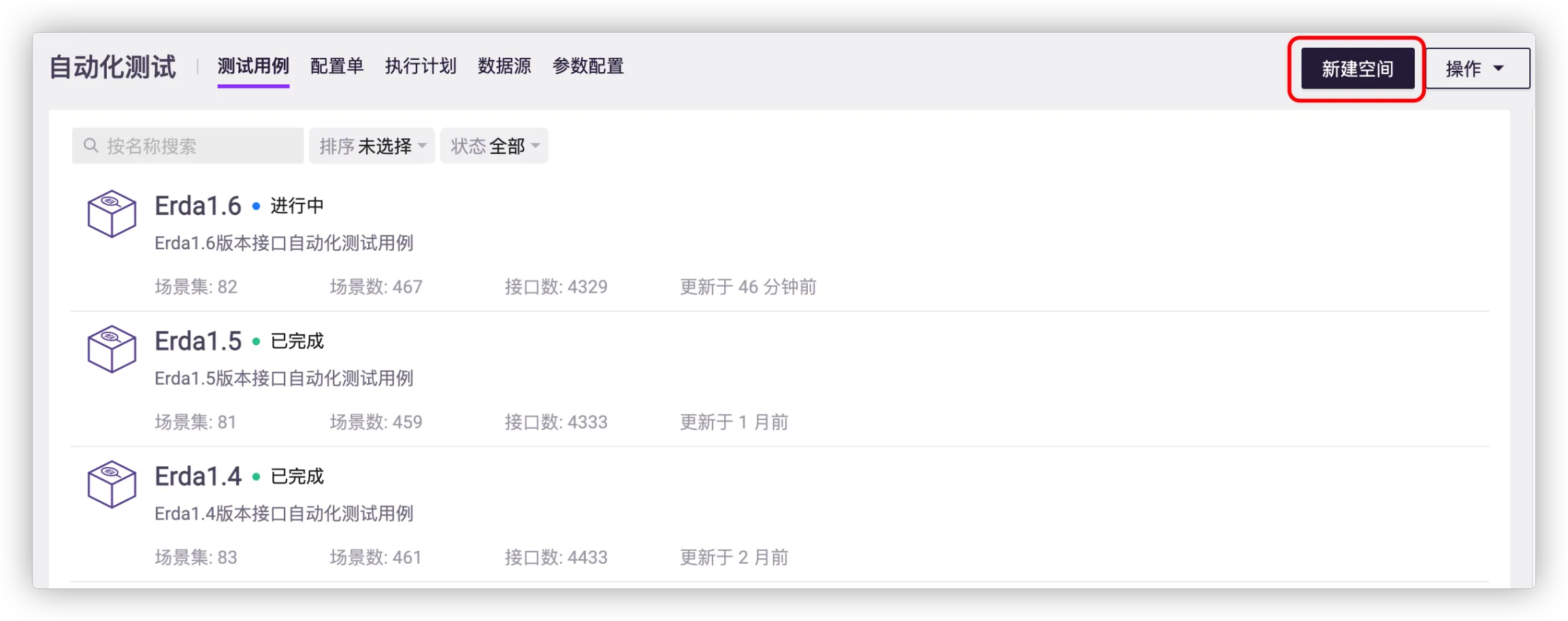Screen dimensions: 1568x621
Task: Click the 自动化测试 page heading
Action: coord(113,67)
